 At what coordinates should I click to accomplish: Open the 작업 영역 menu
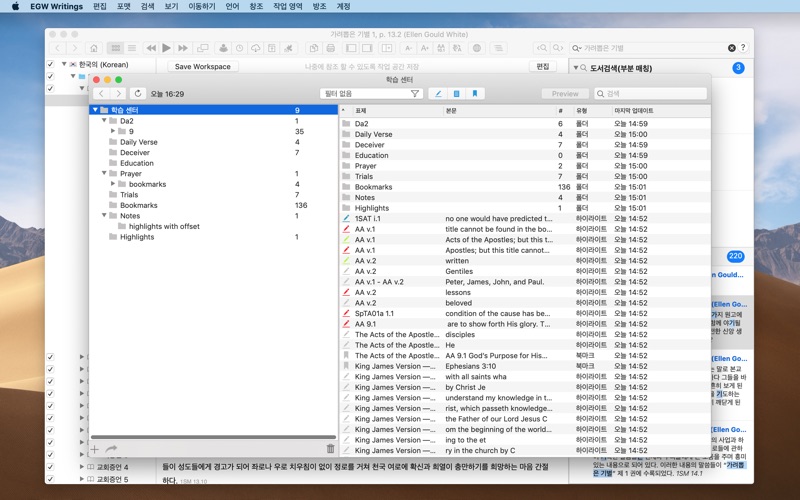288,6
